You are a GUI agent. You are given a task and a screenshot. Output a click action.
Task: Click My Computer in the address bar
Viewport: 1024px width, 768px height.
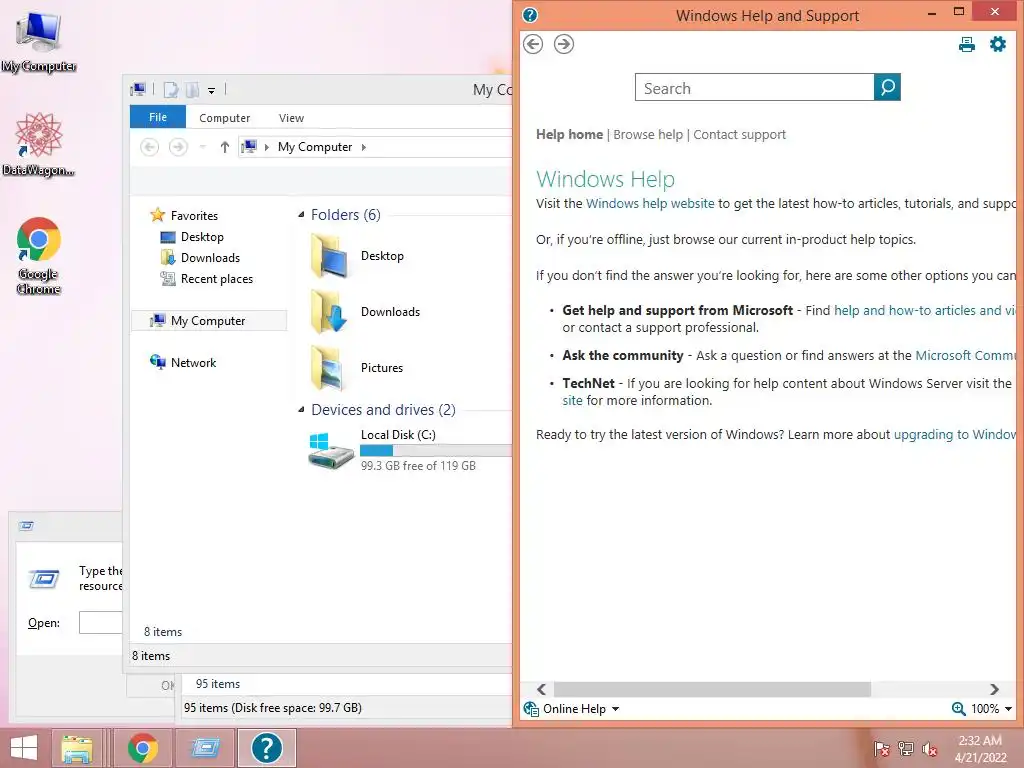coord(315,147)
